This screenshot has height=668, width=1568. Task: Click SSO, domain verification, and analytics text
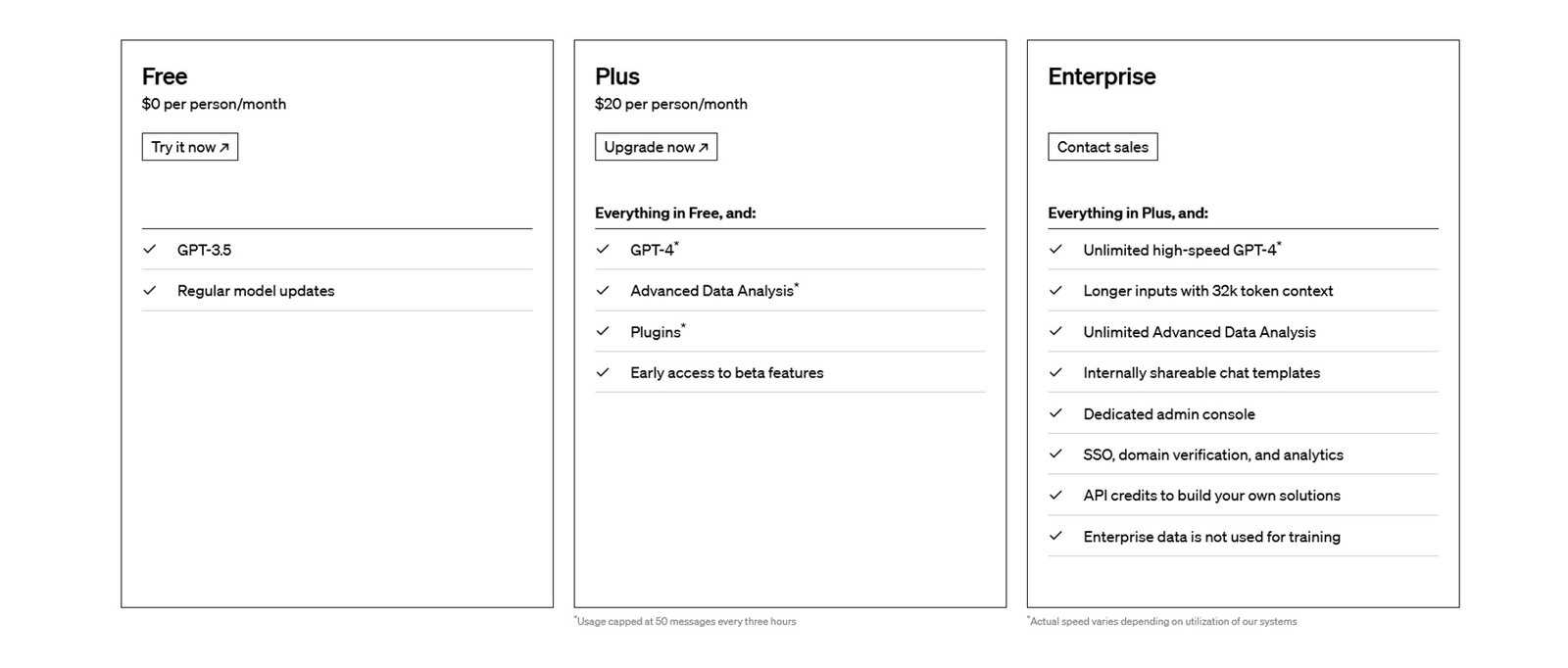[x=1213, y=454]
